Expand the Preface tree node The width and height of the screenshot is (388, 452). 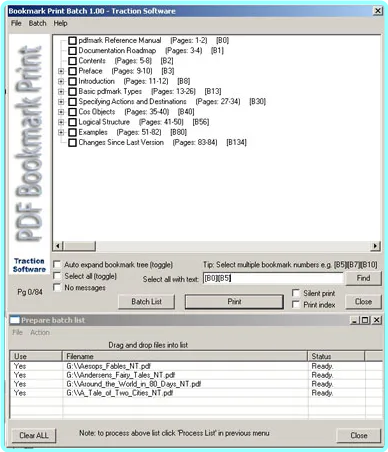point(61,71)
